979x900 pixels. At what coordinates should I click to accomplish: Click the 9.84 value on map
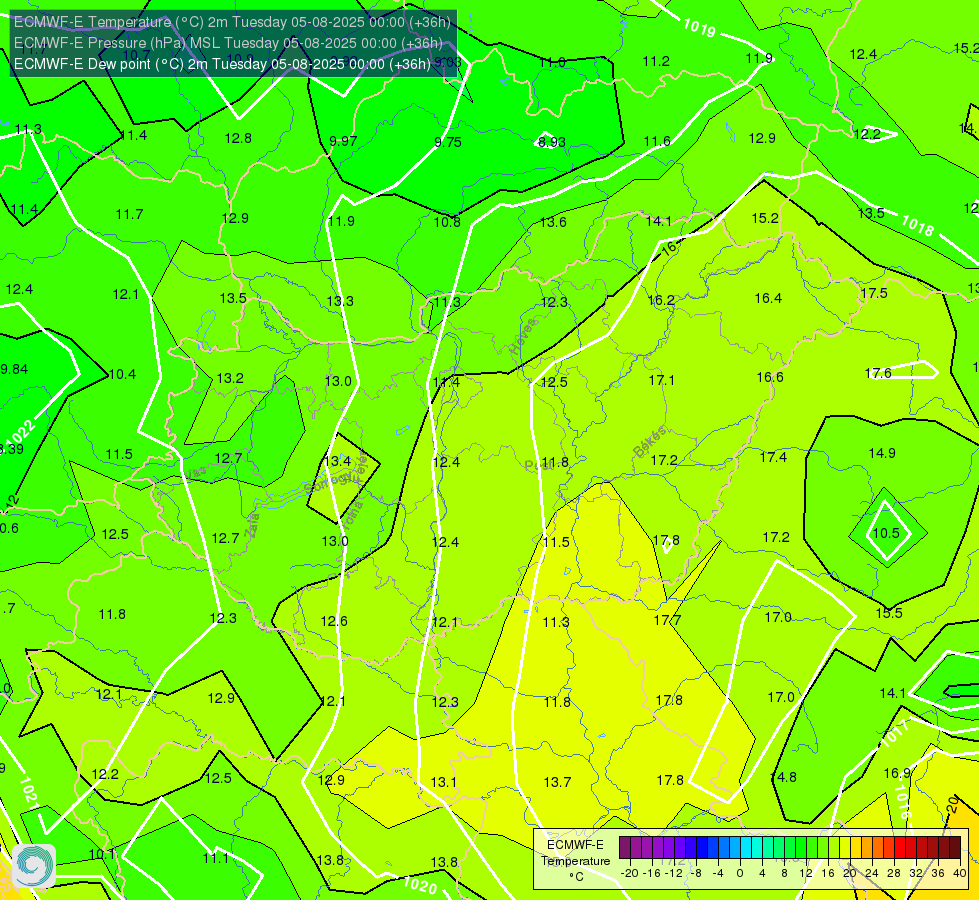click(14, 369)
